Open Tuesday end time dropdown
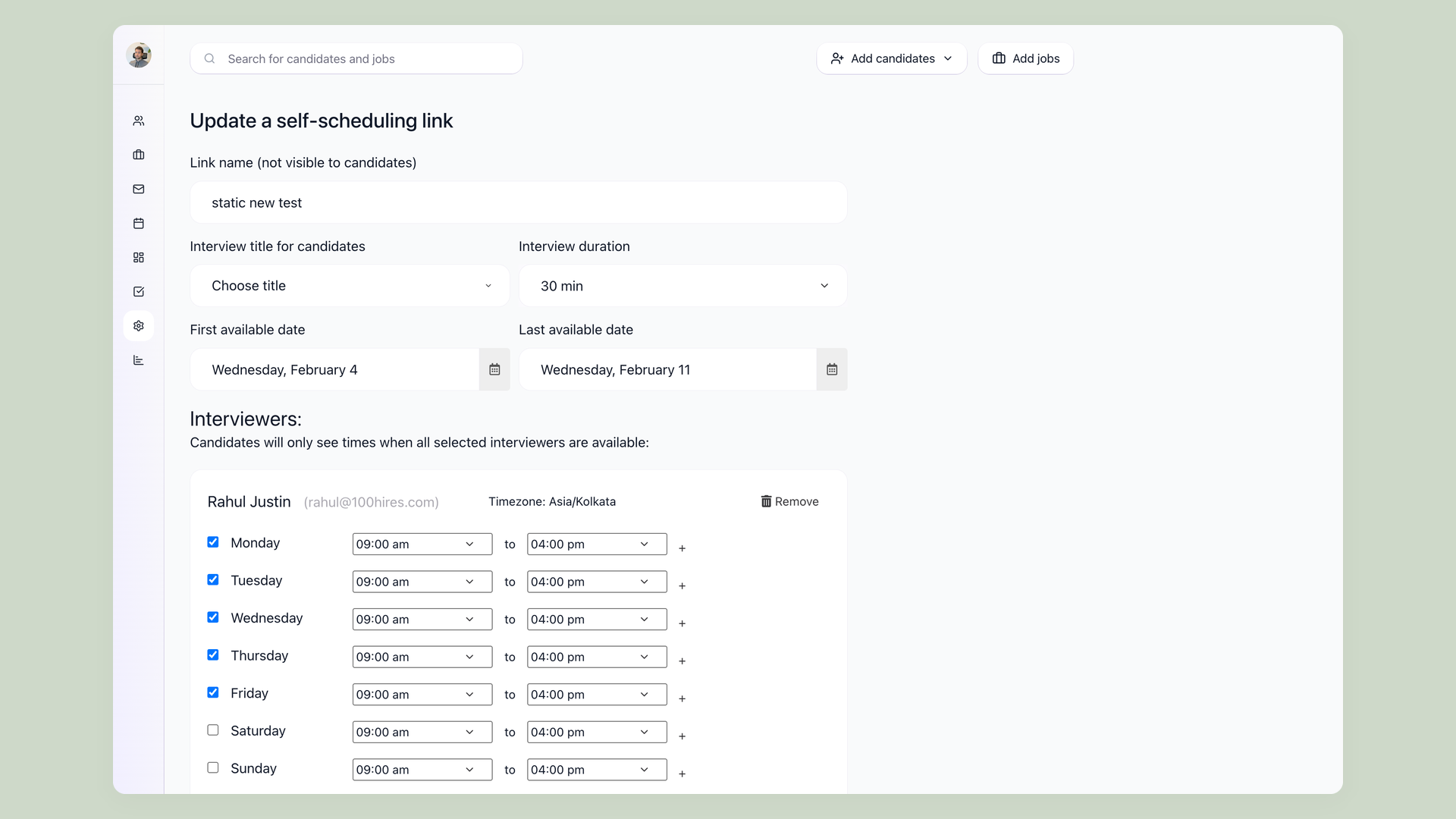 (x=597, y=582)
